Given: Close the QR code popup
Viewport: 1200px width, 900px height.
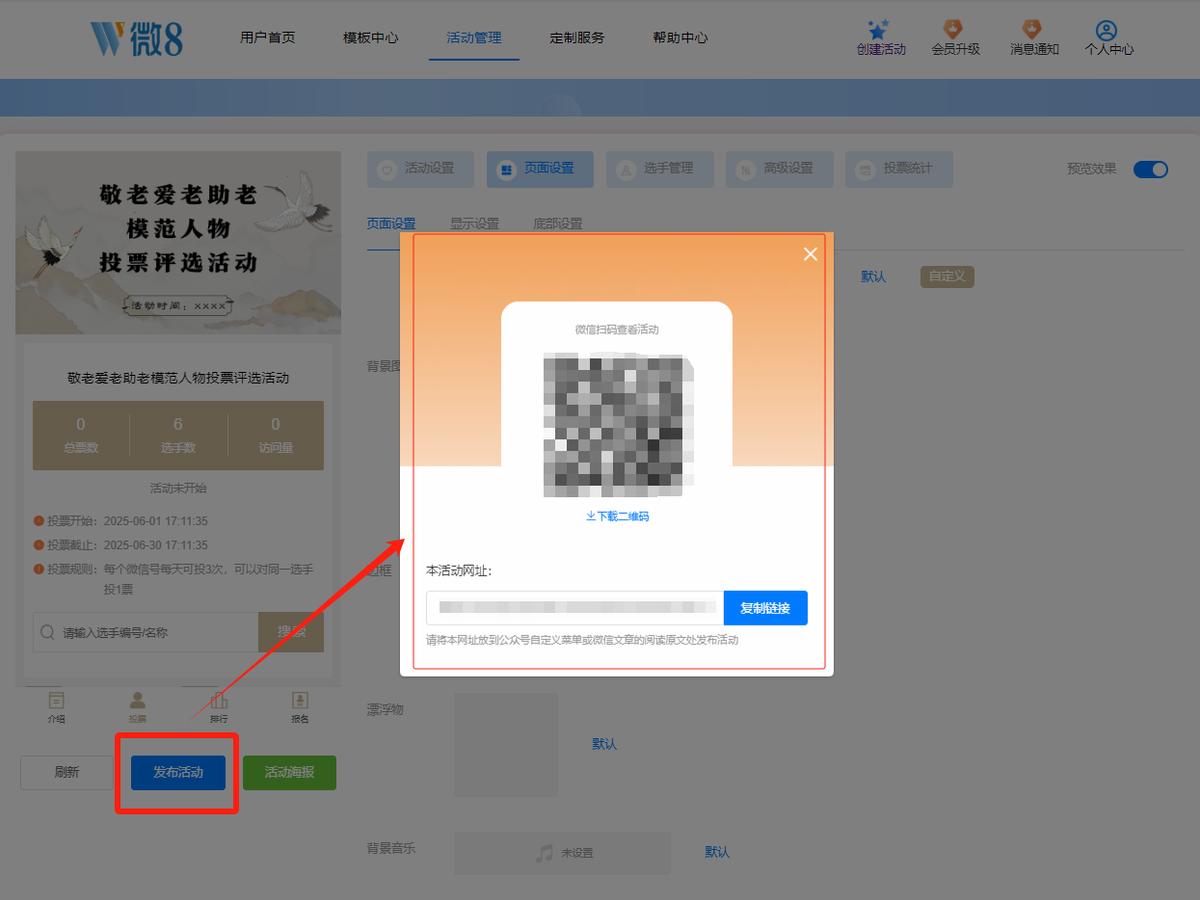Looking at the screenshot, I should (x=810, y=254).
